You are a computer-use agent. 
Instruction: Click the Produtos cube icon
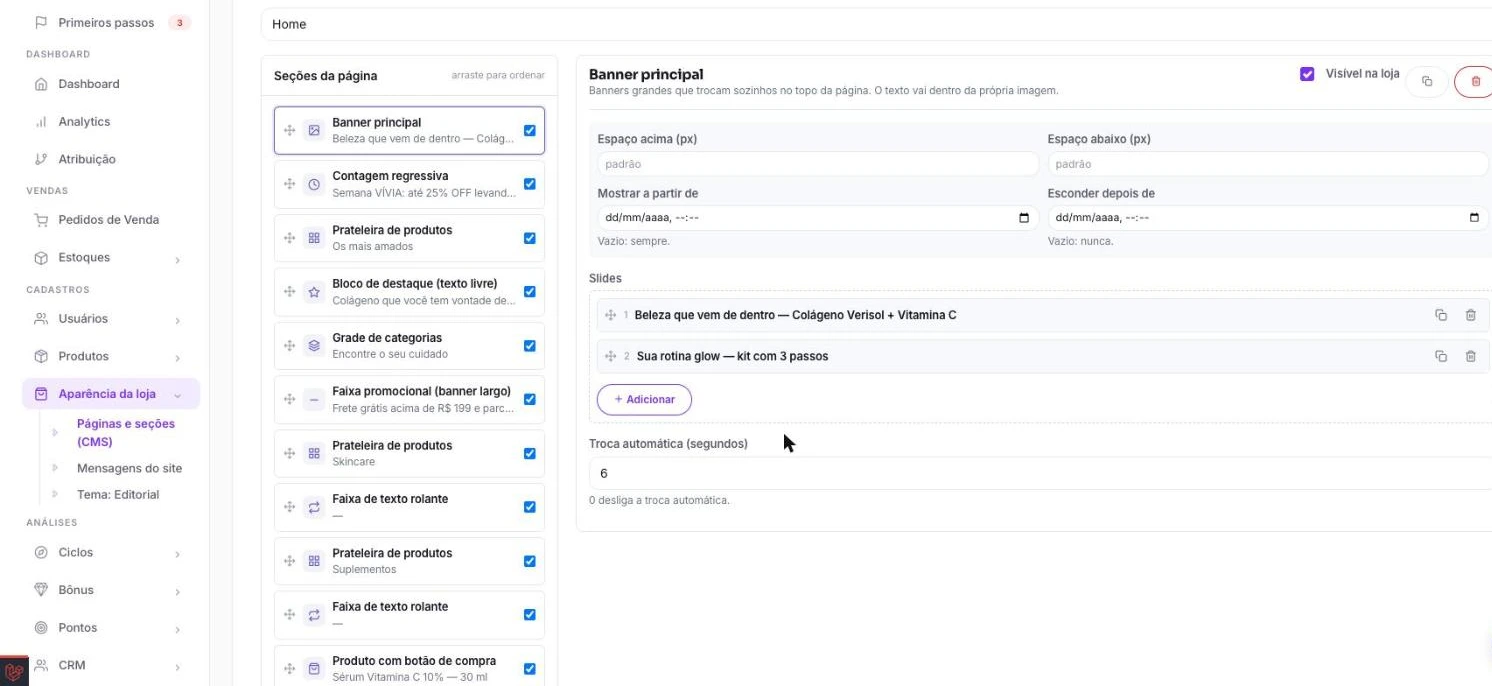[41, 356]
